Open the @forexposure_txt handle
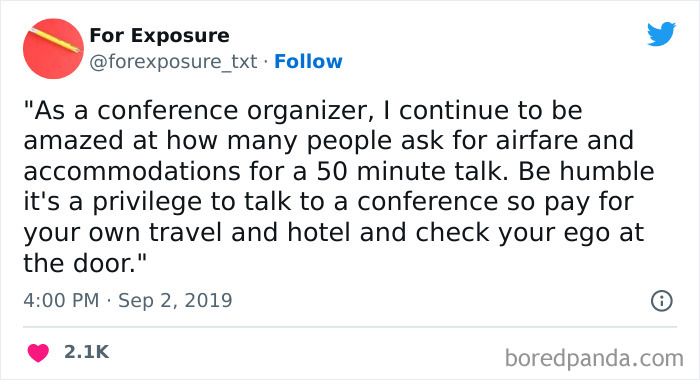This screenshot has width=700, height=380. pyautogui.click(x=173, y=62)
